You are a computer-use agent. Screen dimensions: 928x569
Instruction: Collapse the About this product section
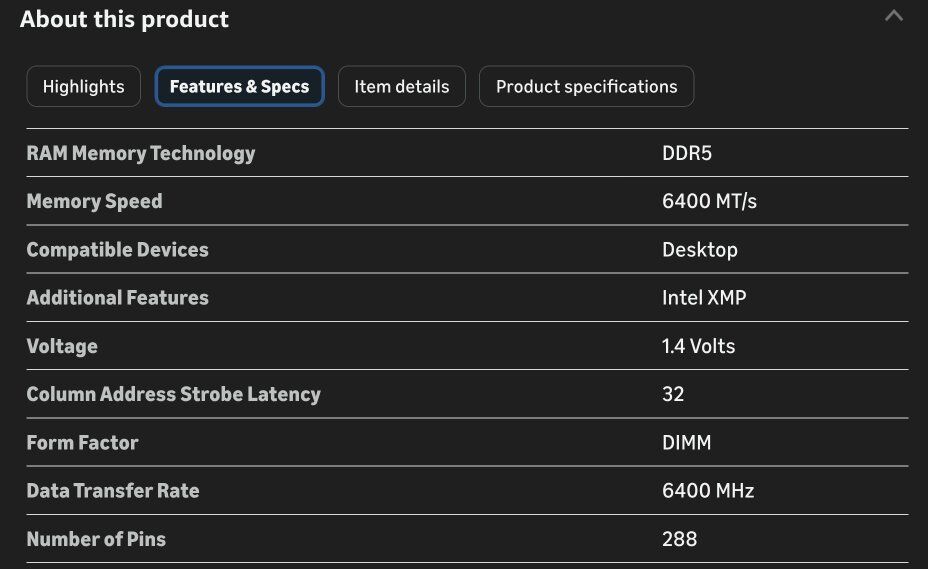click(x=894, y=16)
